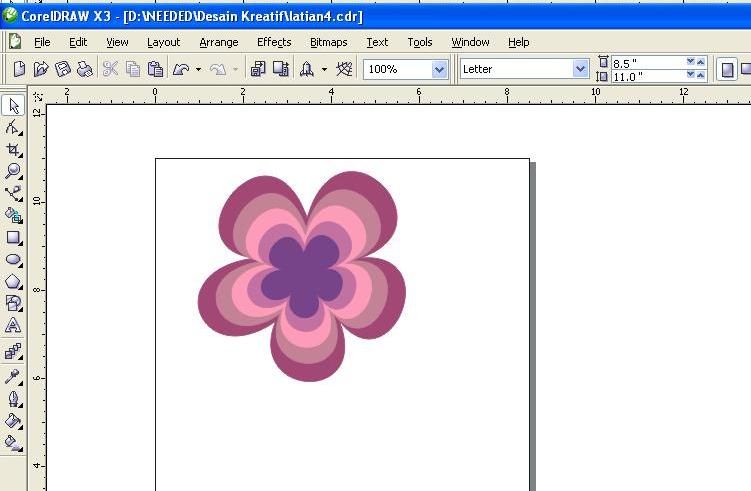Click the Save icon
Viewport: 751px width, 491px height.
[x=63, y=69]
